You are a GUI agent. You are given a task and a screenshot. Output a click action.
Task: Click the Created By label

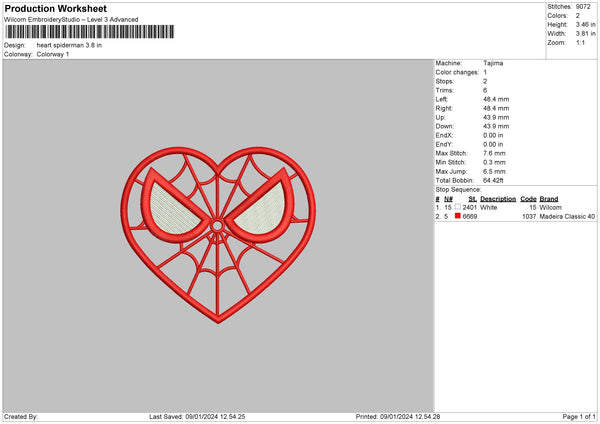coord(21,417)
